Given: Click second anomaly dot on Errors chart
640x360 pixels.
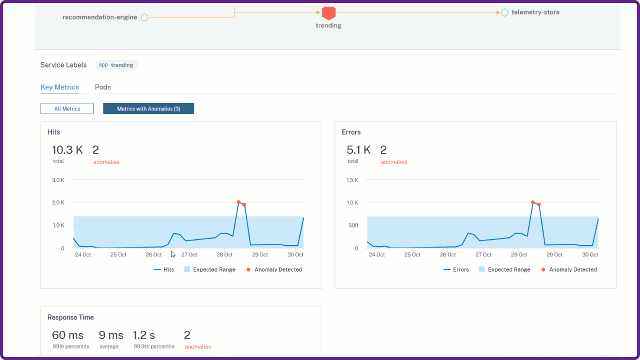Looking at the screenshot, I should (x=539, y=204).
